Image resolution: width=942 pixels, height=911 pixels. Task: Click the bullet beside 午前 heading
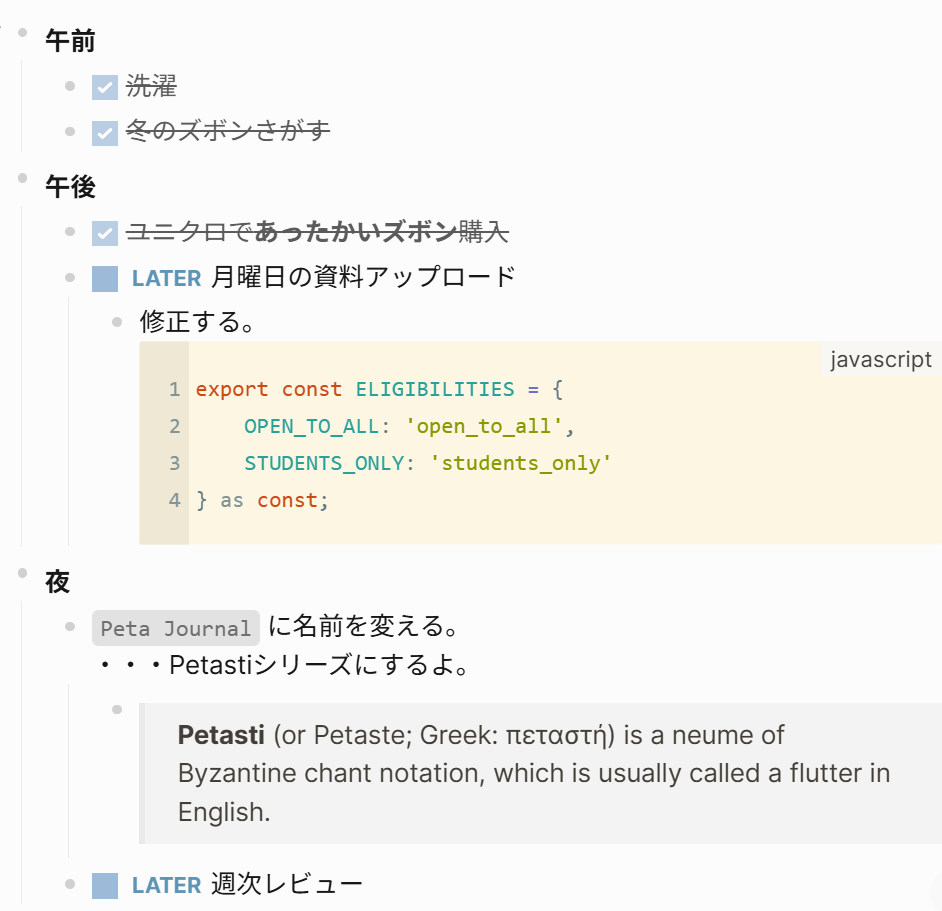pos(23,32)
